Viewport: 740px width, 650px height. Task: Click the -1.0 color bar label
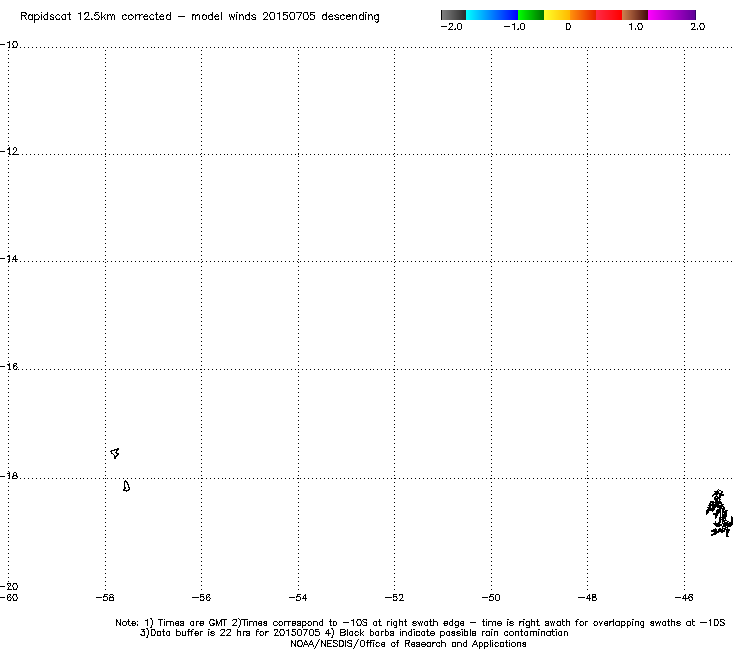tap(514, 27)
